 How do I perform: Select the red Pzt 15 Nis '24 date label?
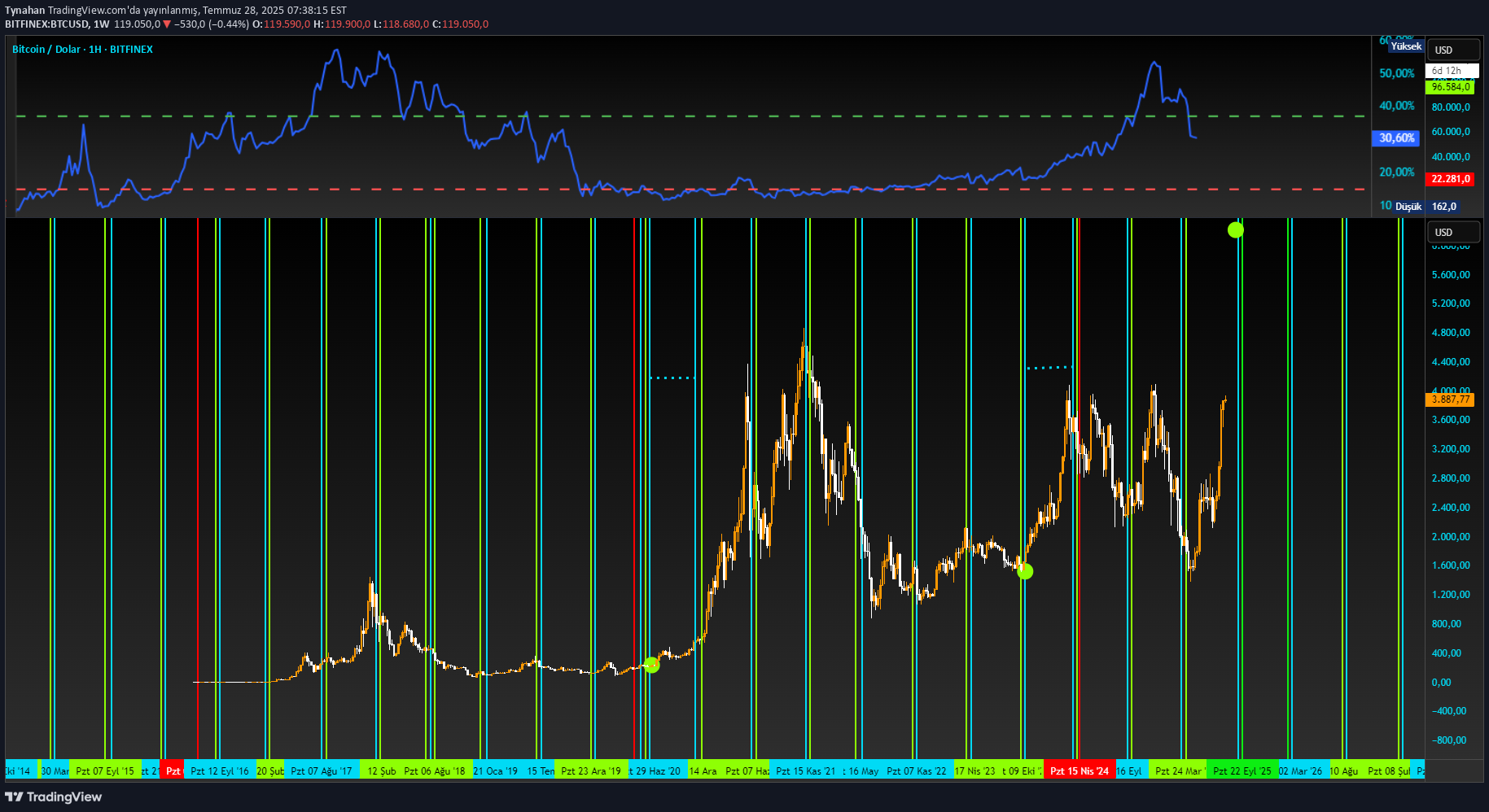tap(1079, 771)
